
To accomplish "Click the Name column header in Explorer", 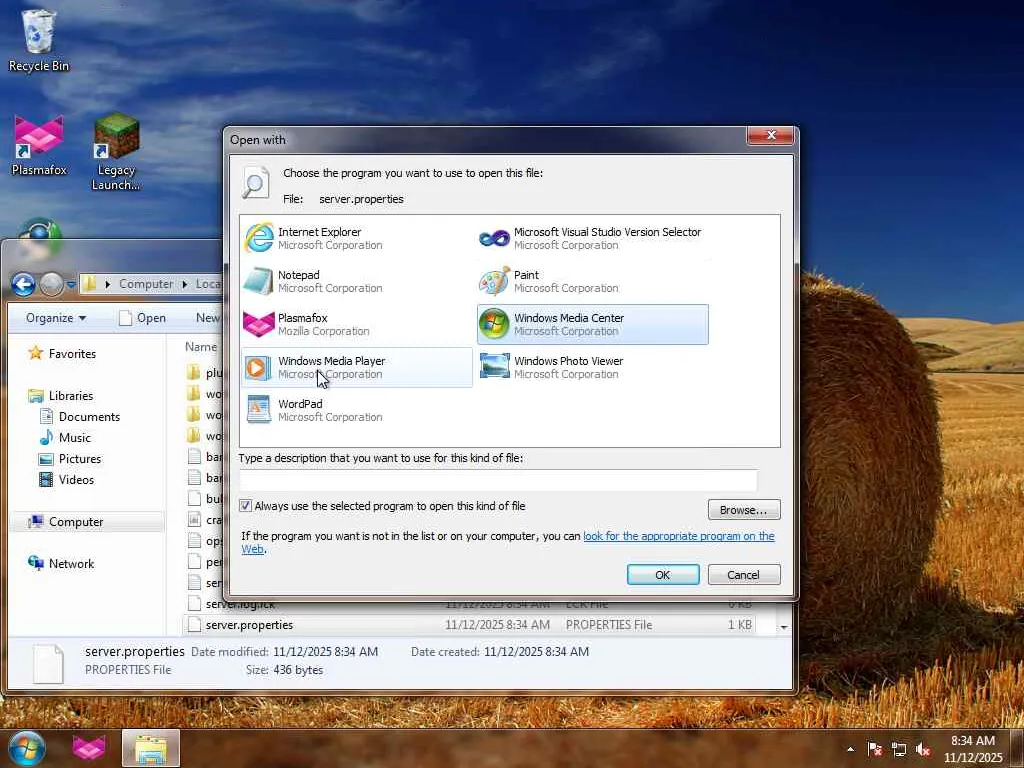I will pos(200,347).
